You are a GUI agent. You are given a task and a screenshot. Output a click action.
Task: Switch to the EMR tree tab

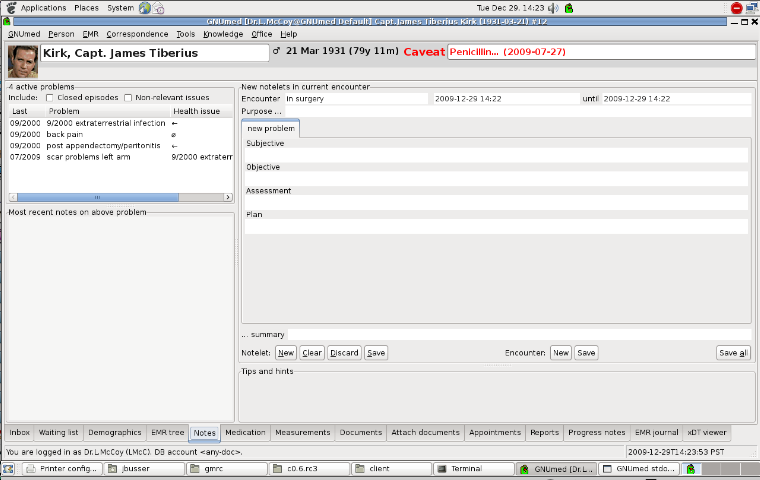click(x=168, y=432)
